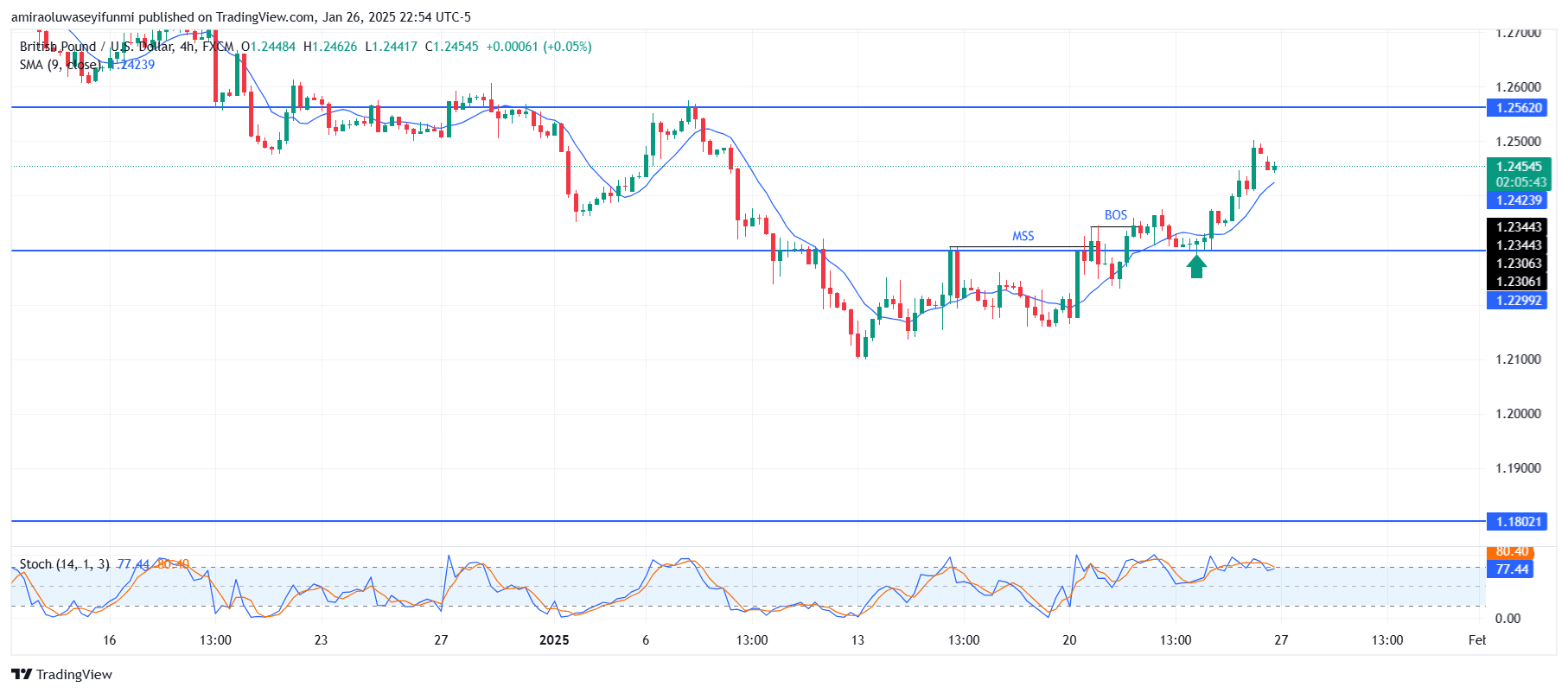
Task: Click the 27 date label at right of axis
Action: click(1281, 640)
